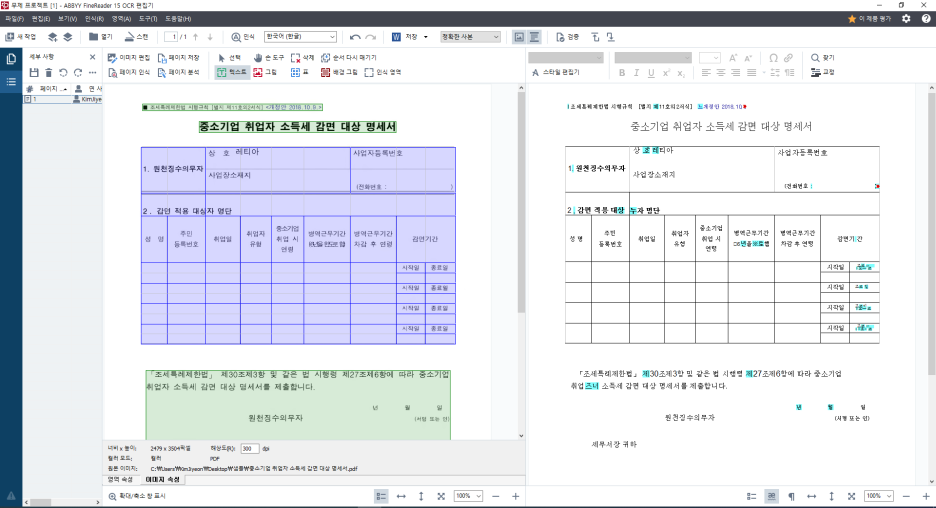Viewport: 936px width, 508px height.
Task: Select the 배경 그림 background picture tool
Action: coord(339,72)
